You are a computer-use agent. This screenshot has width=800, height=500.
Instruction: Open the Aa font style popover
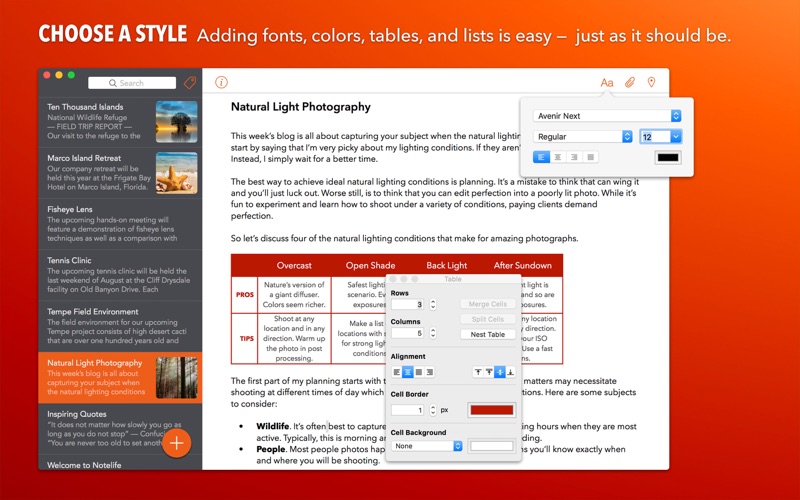coord(607,83)
